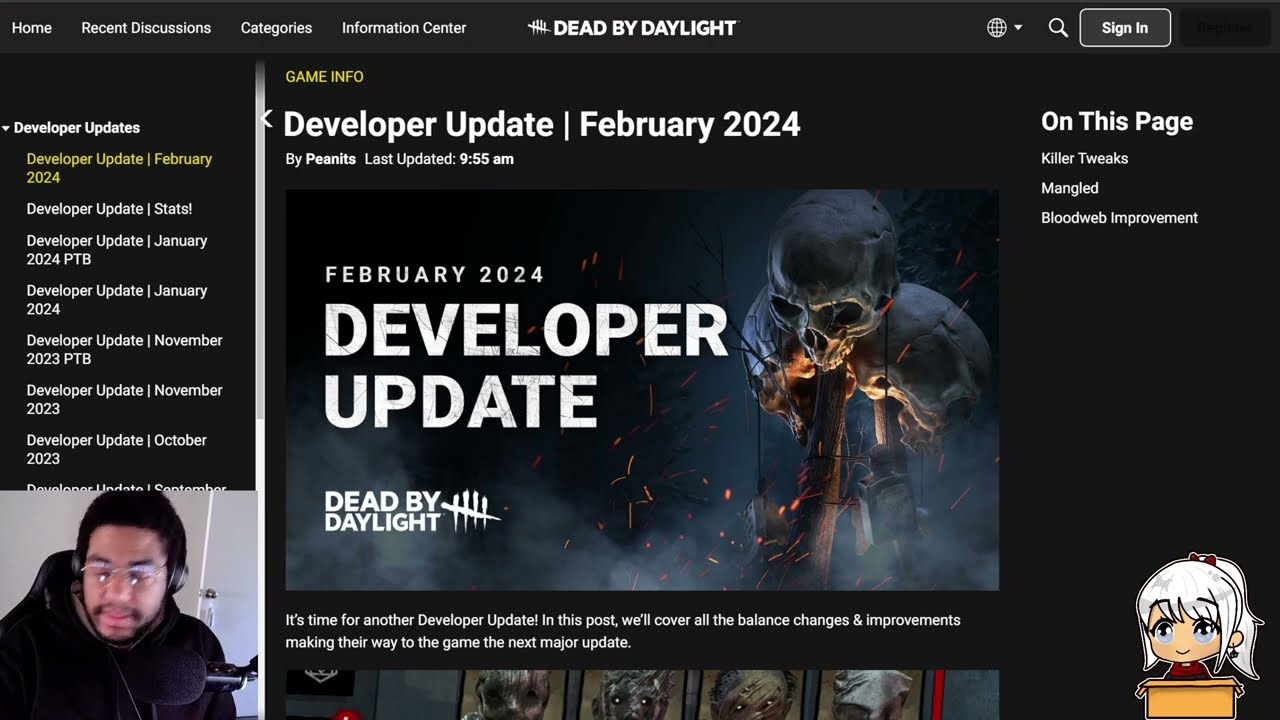Open the sidebar Developer Update | January 2024 entry without PTB
1280x720 pixels.
point(117,300)
